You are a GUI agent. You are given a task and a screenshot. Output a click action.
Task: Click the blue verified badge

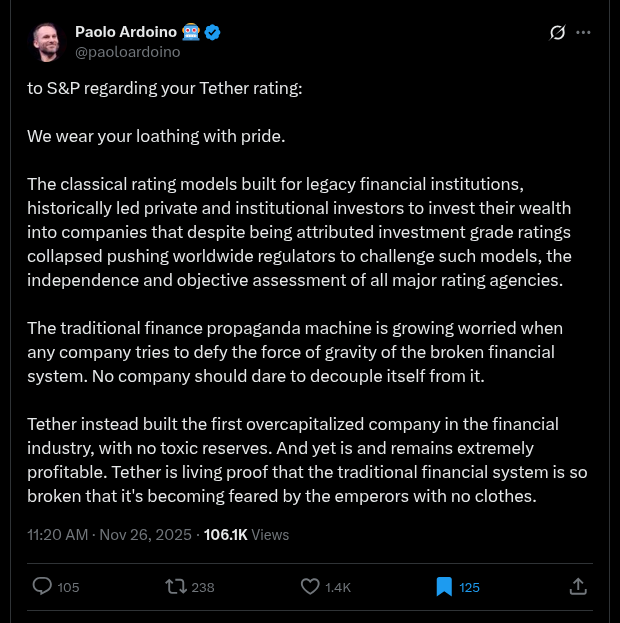[213, 32]
